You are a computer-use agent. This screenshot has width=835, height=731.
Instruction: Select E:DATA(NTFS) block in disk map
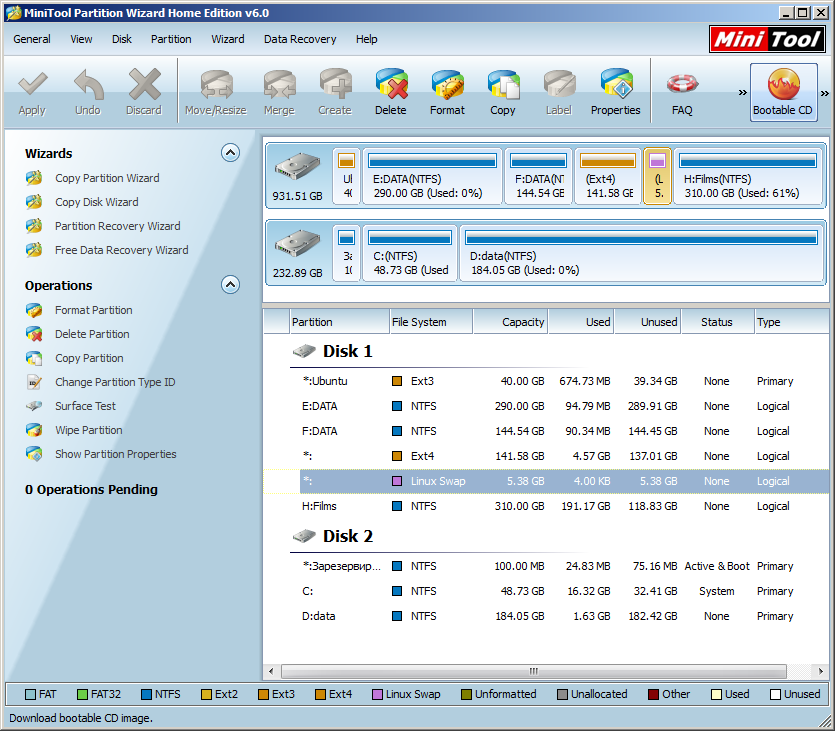[432, 176]
